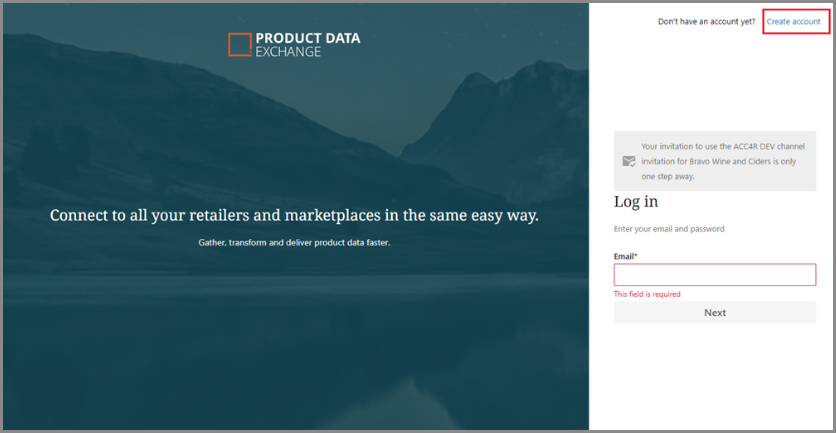Click the "Email*" field label
The width and height of the screenshot is (836, 433).
click(x=626, y=256)
